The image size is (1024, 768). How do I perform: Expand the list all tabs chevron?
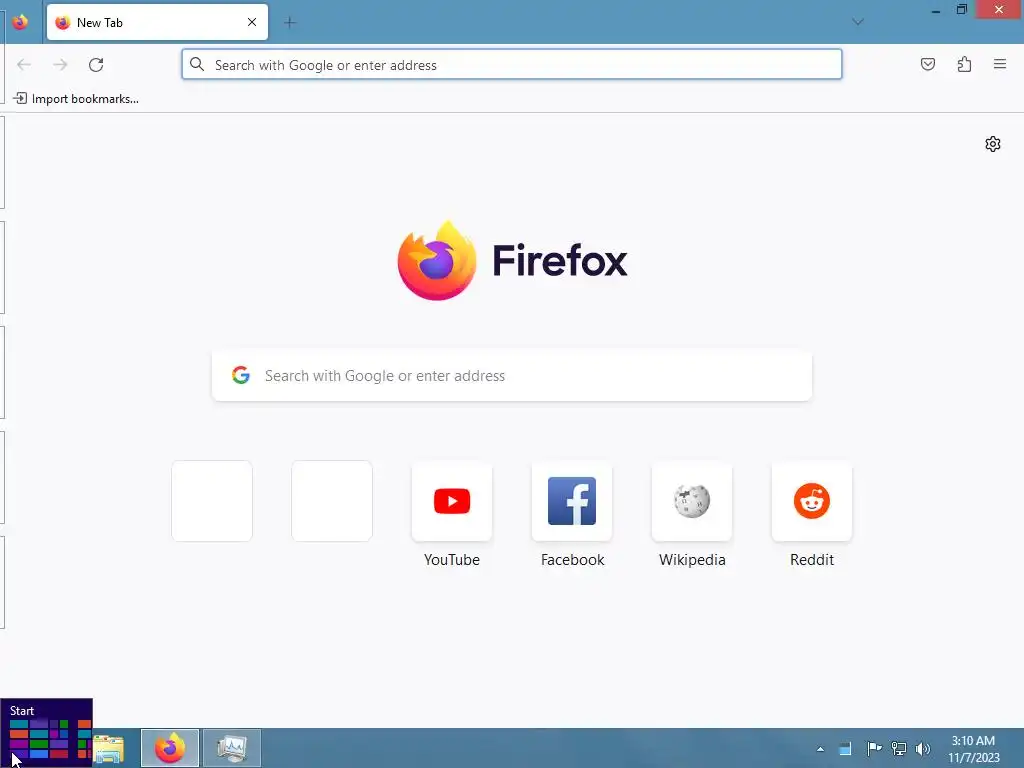(857, 22)
